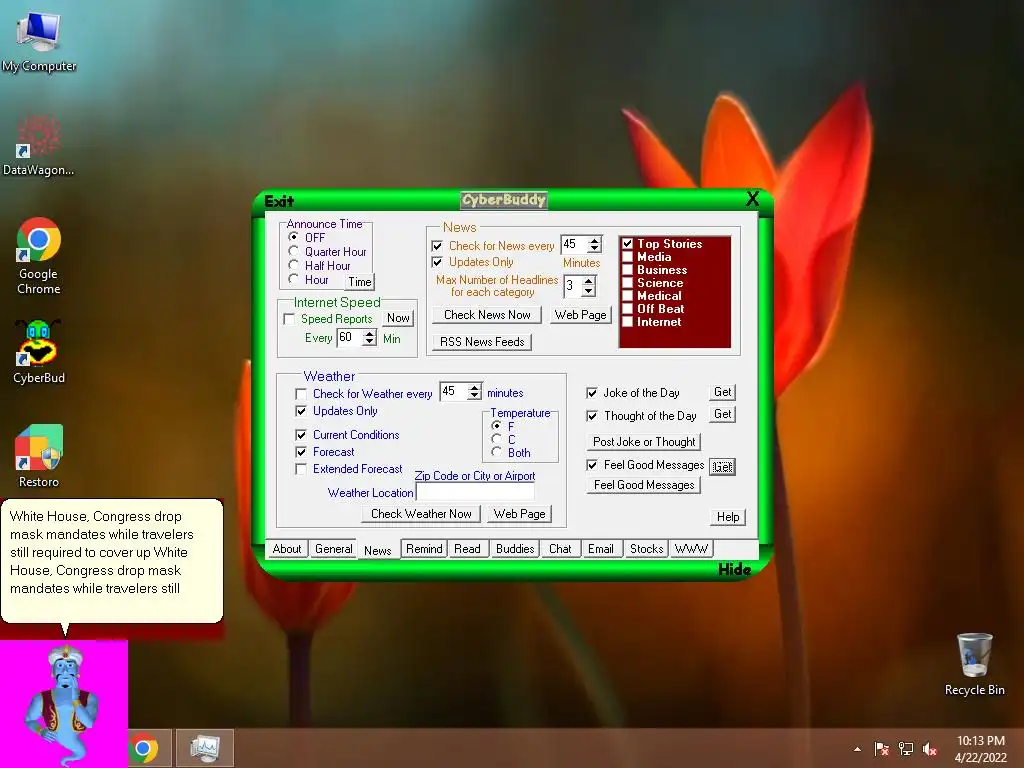Click Check Weather Now

[x=421, y=514]
